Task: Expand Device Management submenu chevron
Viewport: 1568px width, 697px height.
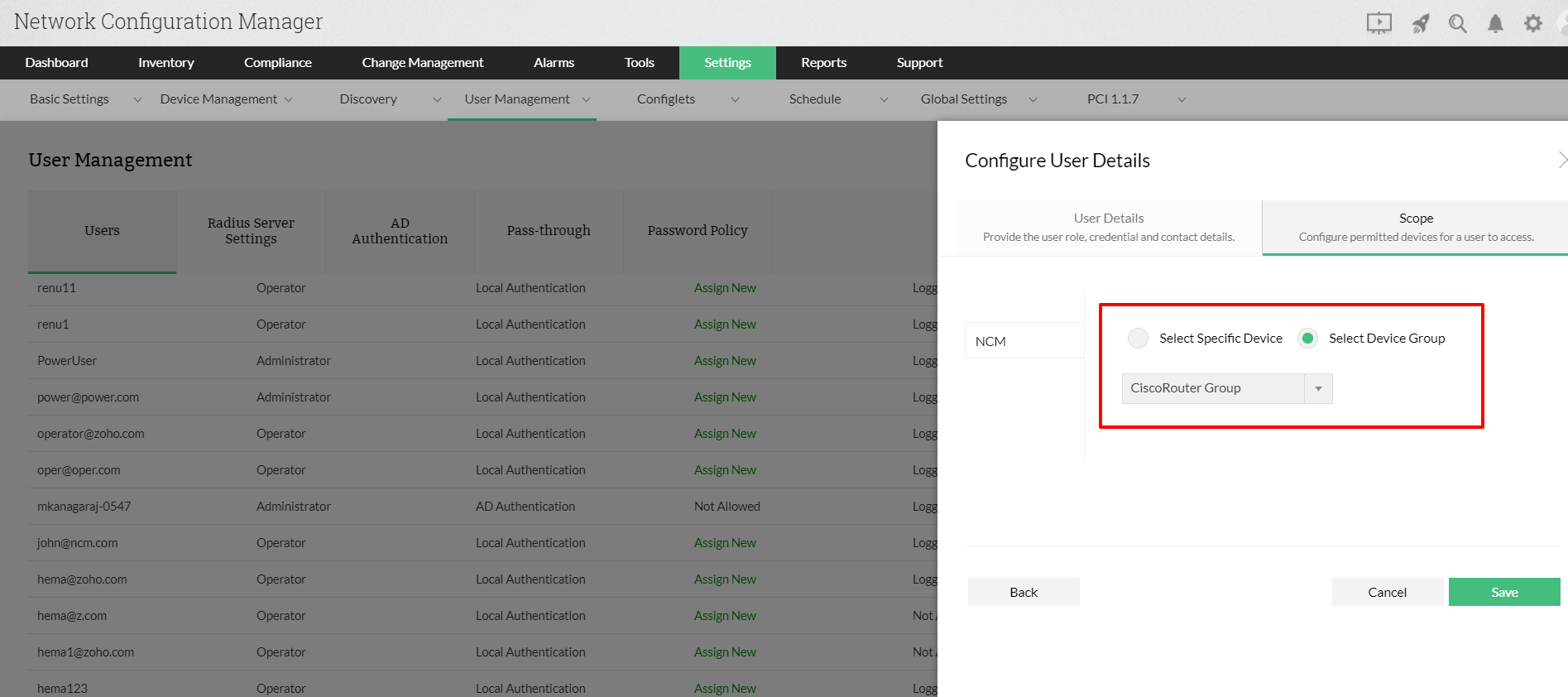Action: 289,99
